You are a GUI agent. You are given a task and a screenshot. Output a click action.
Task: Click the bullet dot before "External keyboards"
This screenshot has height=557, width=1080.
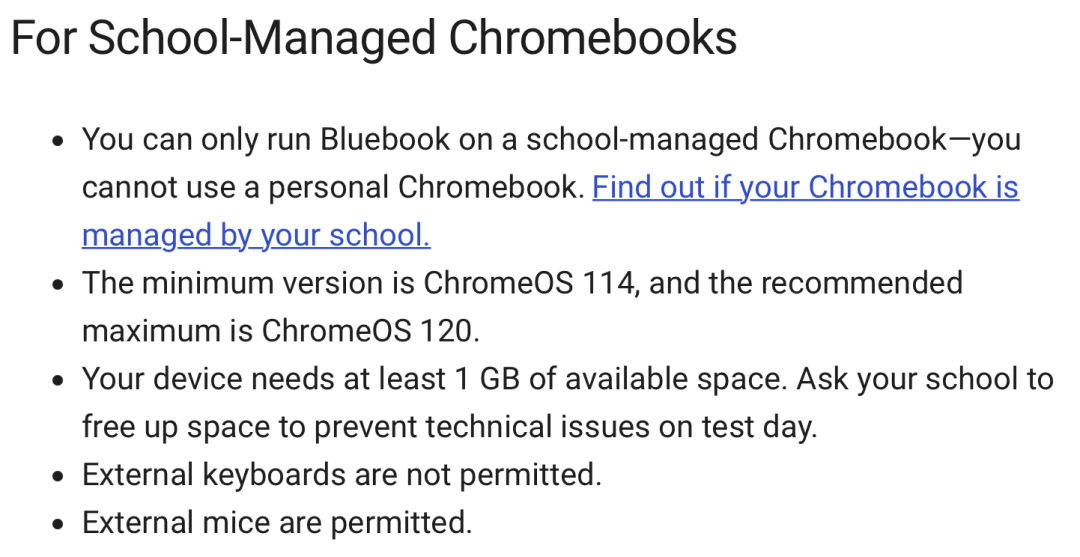click(x=59, y=476)
